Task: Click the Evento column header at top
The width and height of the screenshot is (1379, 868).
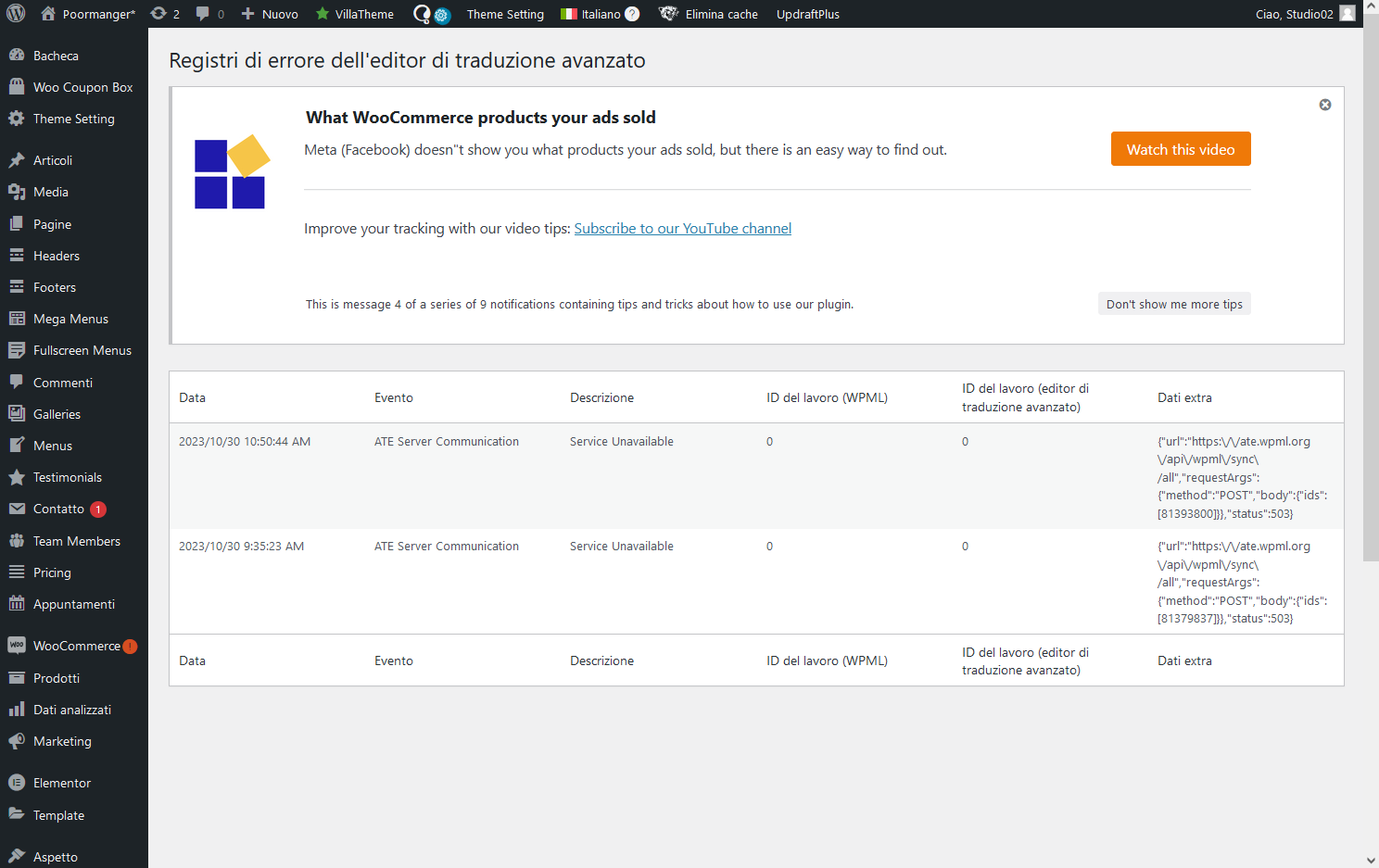Action: coord(394,397)
